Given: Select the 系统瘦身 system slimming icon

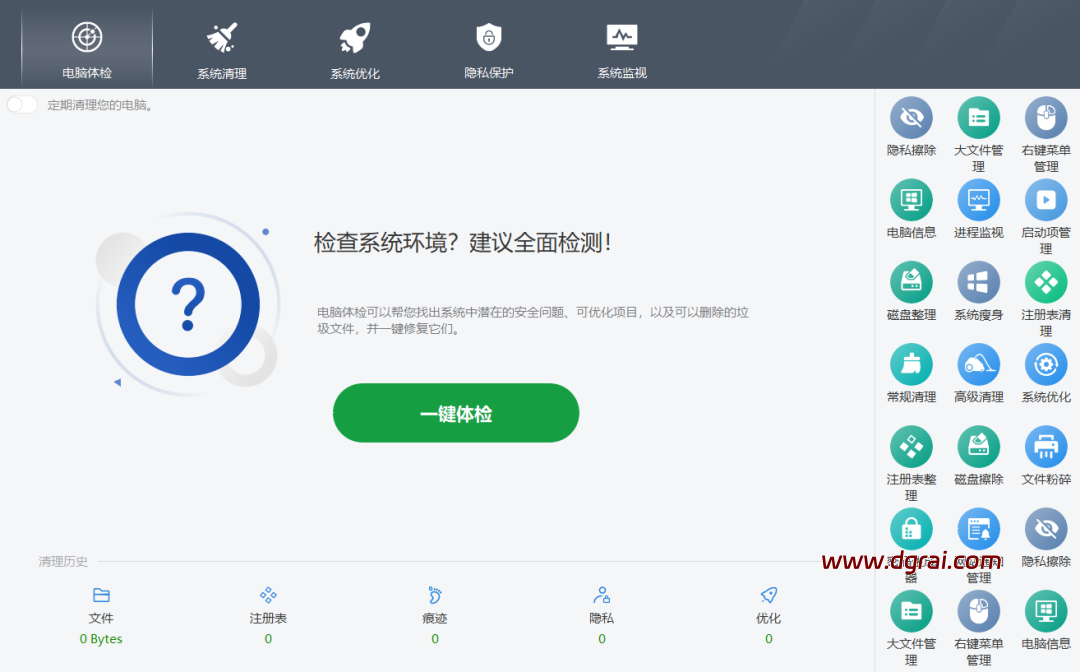Looking at the screenshot, I should click(x=978, y=283).
